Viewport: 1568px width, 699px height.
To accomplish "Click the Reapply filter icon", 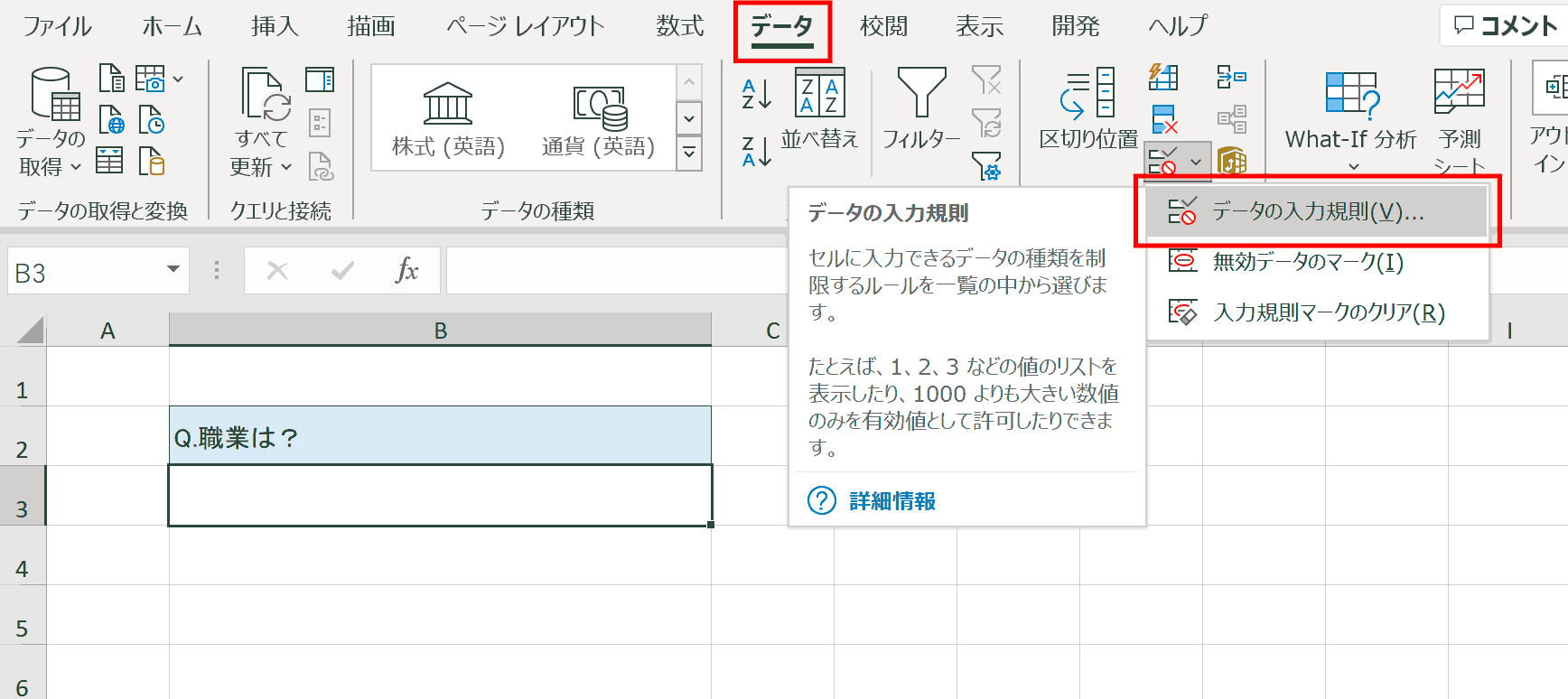I will point(986,122).
